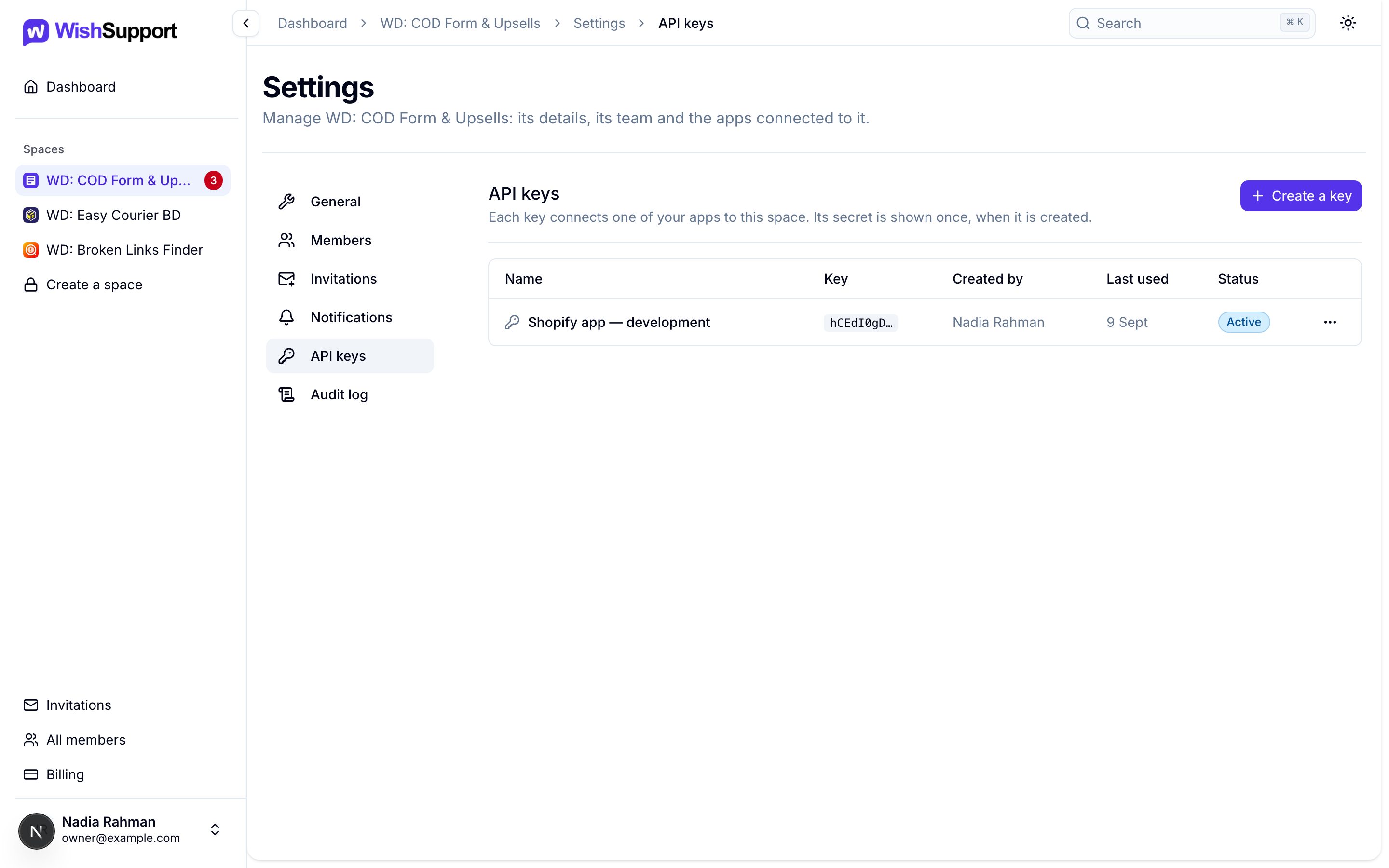Click the Settings breadcrumb link
1389x868 pixels.
coord(599,23)
